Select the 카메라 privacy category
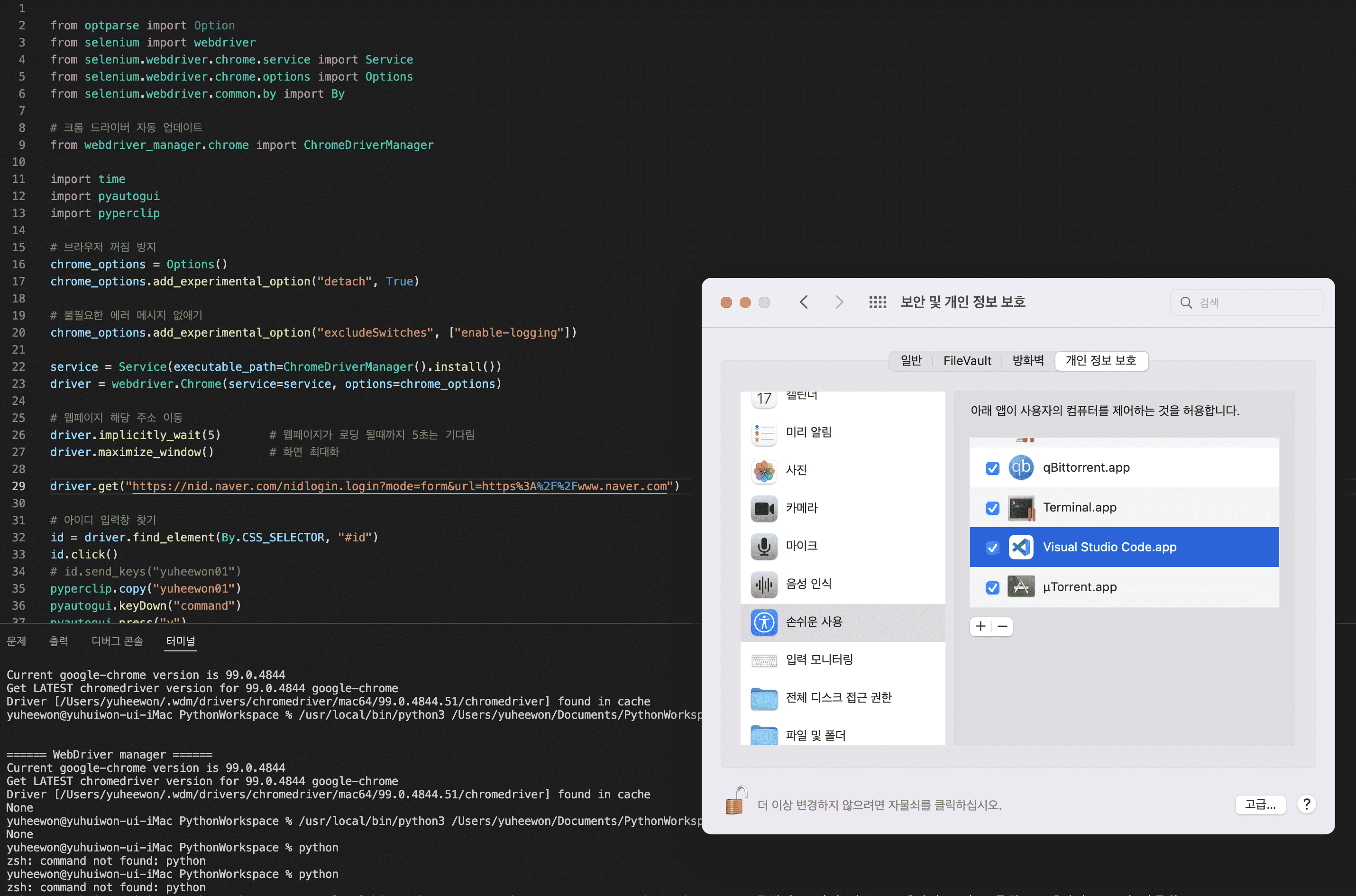The image size is (1356, 896). (x=801, y=508)
